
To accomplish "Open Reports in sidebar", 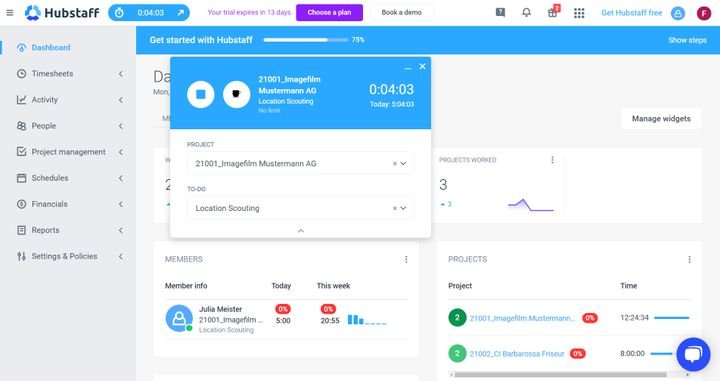I will point(45,230).
